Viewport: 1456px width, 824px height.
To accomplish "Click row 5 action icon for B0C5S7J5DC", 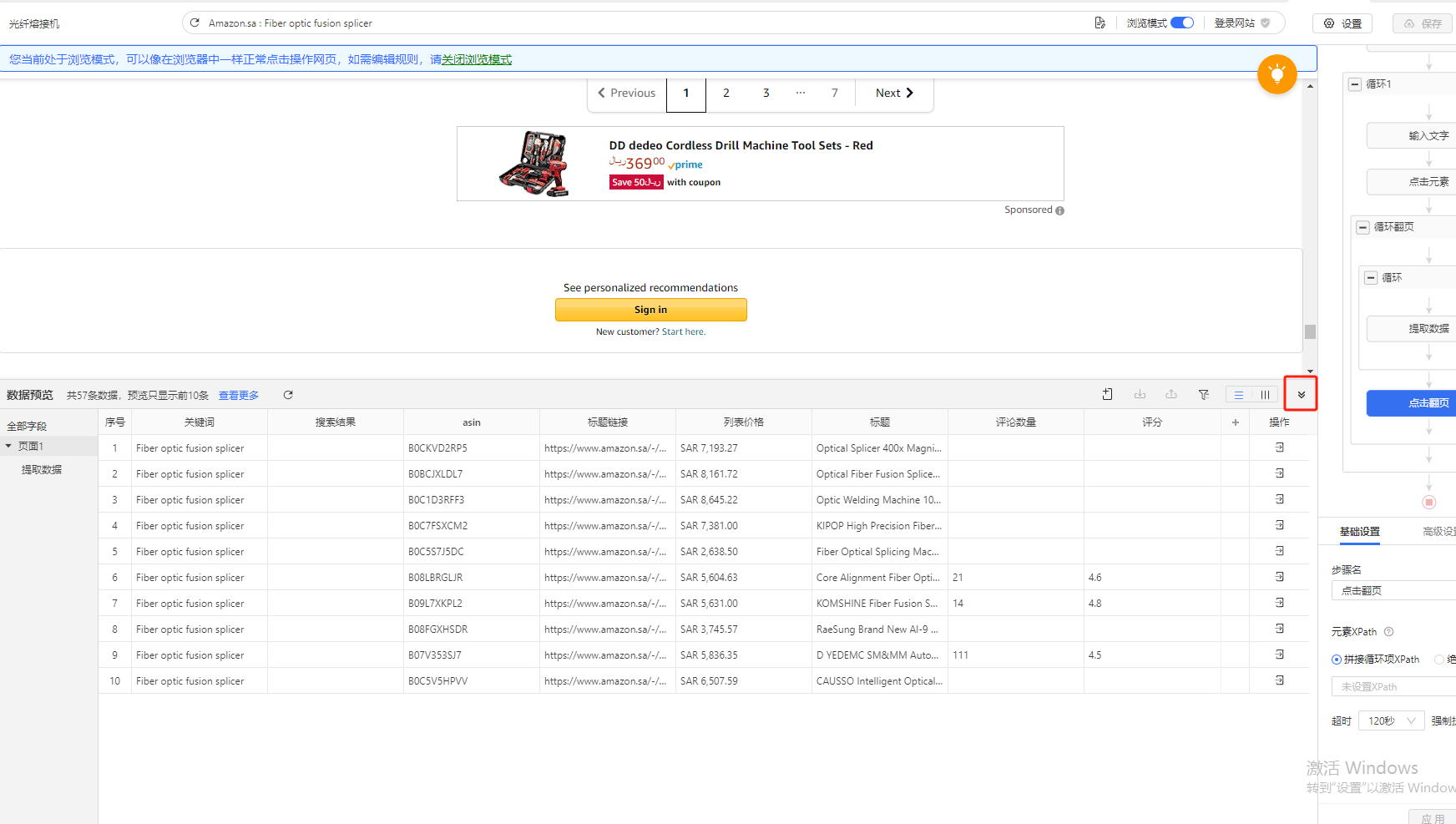I will click(1279, 551).
